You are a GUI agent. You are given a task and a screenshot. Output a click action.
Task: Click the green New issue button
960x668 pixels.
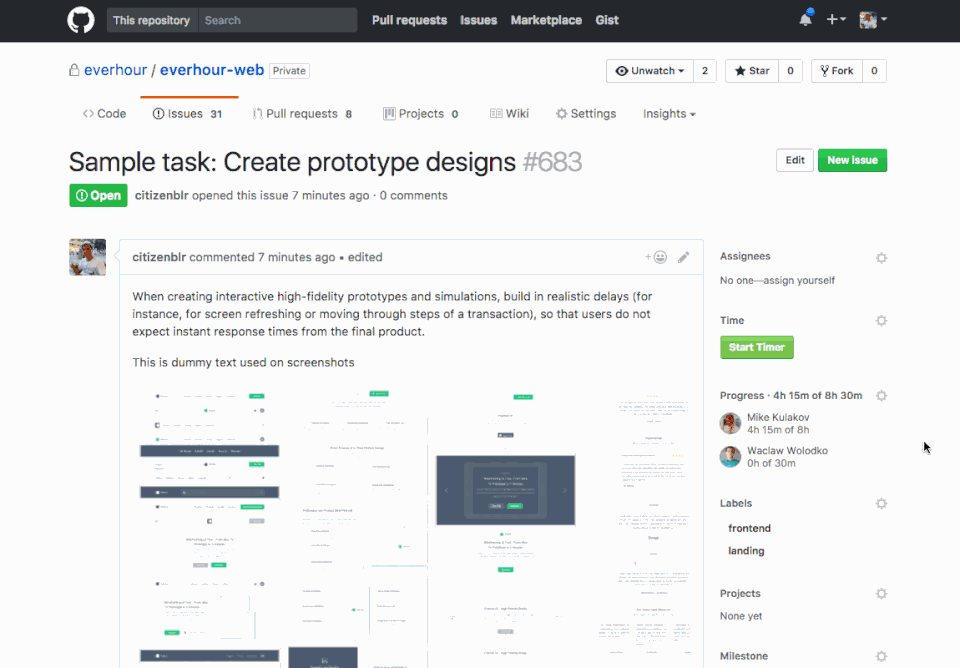852,160
